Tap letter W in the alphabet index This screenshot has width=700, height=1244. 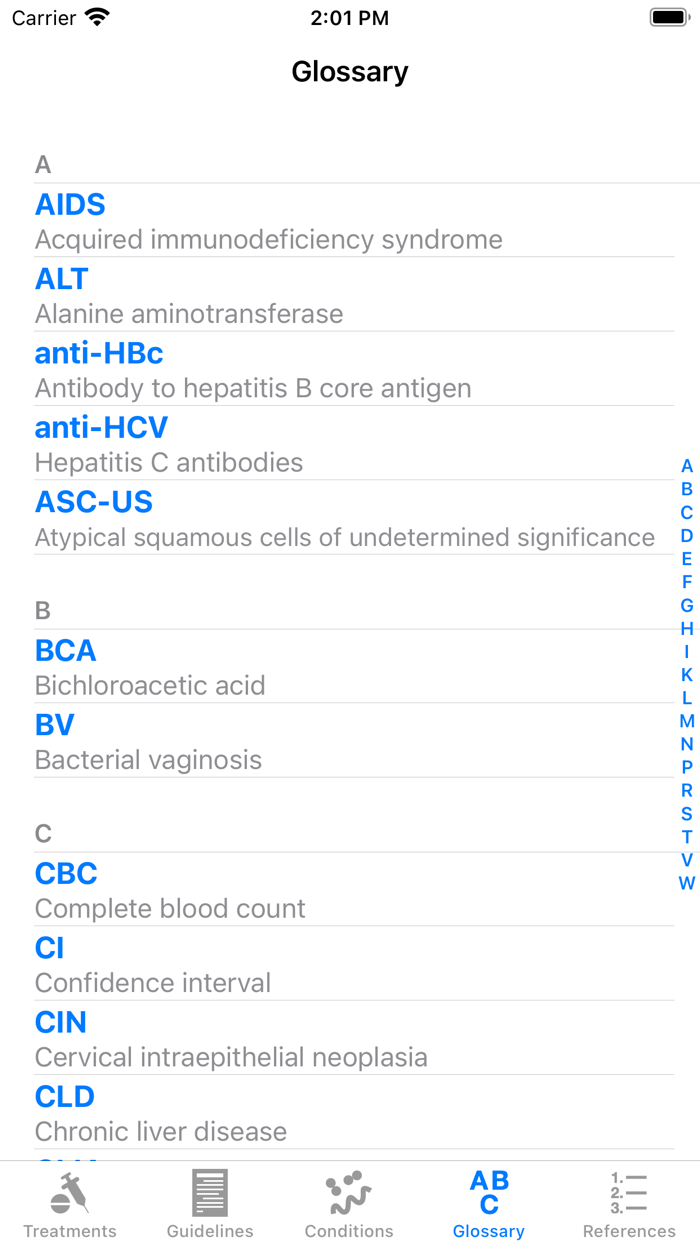pos(686,884)
